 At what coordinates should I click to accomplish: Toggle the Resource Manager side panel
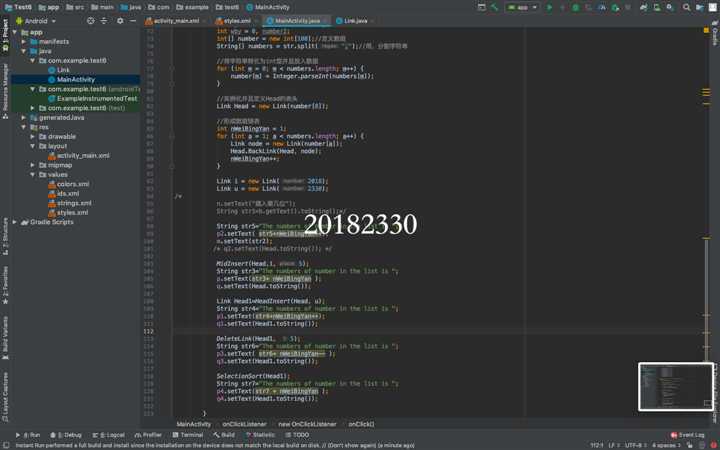click(x=5, y=91)
